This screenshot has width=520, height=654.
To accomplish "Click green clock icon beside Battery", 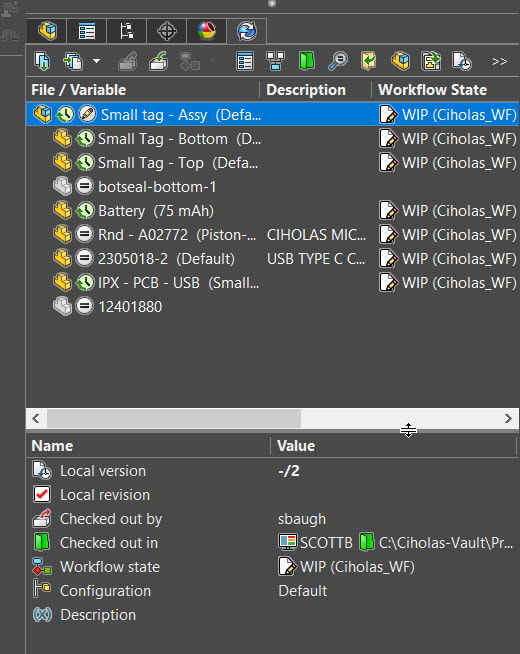I will click(85, 211).
